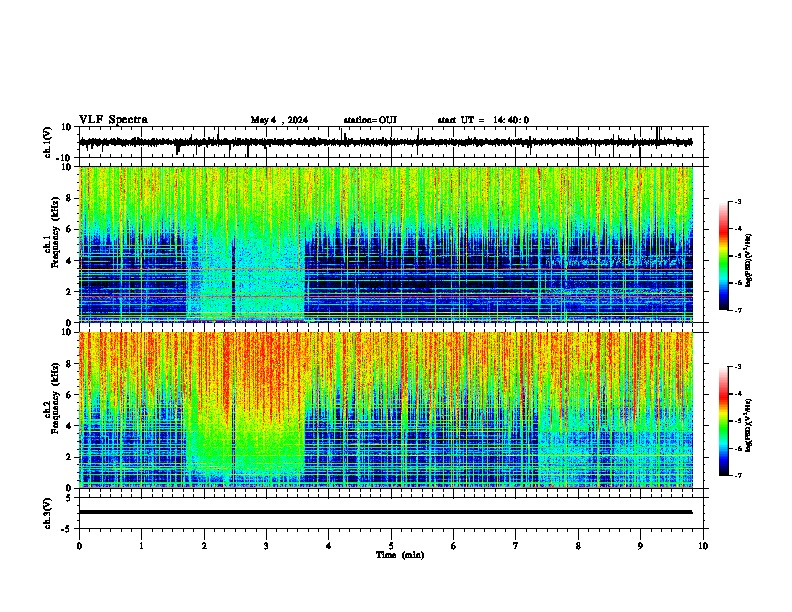Click the "-3" label on ch.1 color scale

coord(738,201)
